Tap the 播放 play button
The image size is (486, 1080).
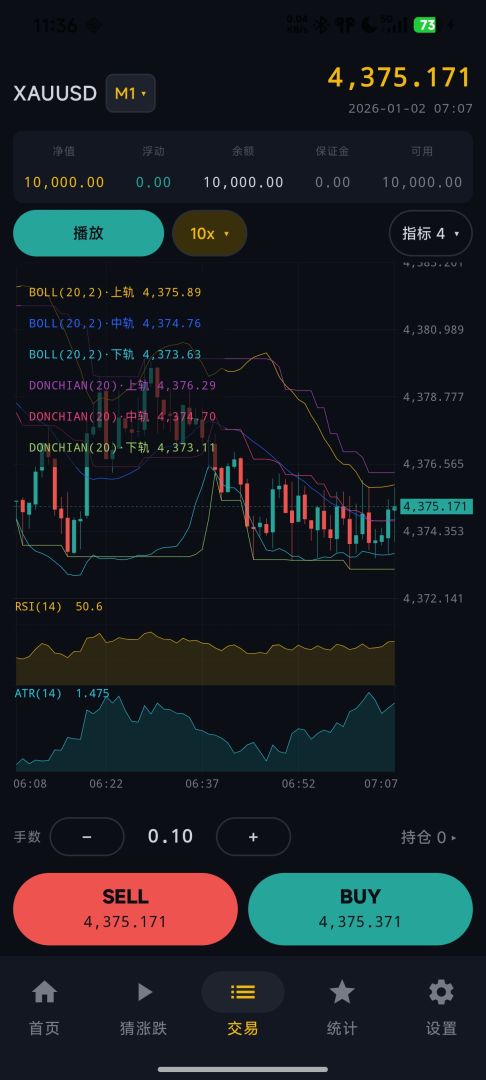coord(88,233)
